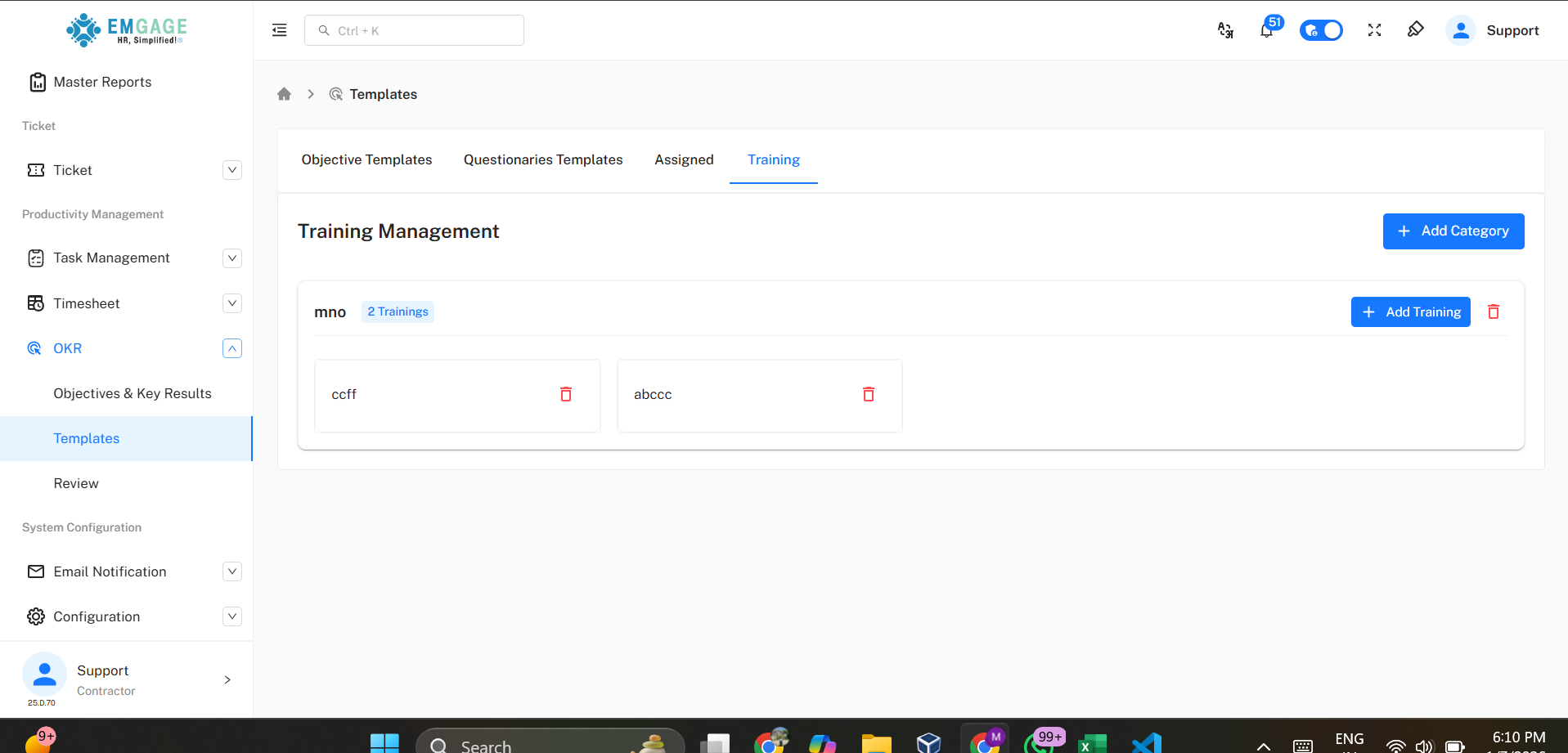This screenshot has width=1568, height=753.
Task: Switch to Objective Templates tab
Action: [x=366, y=159]
